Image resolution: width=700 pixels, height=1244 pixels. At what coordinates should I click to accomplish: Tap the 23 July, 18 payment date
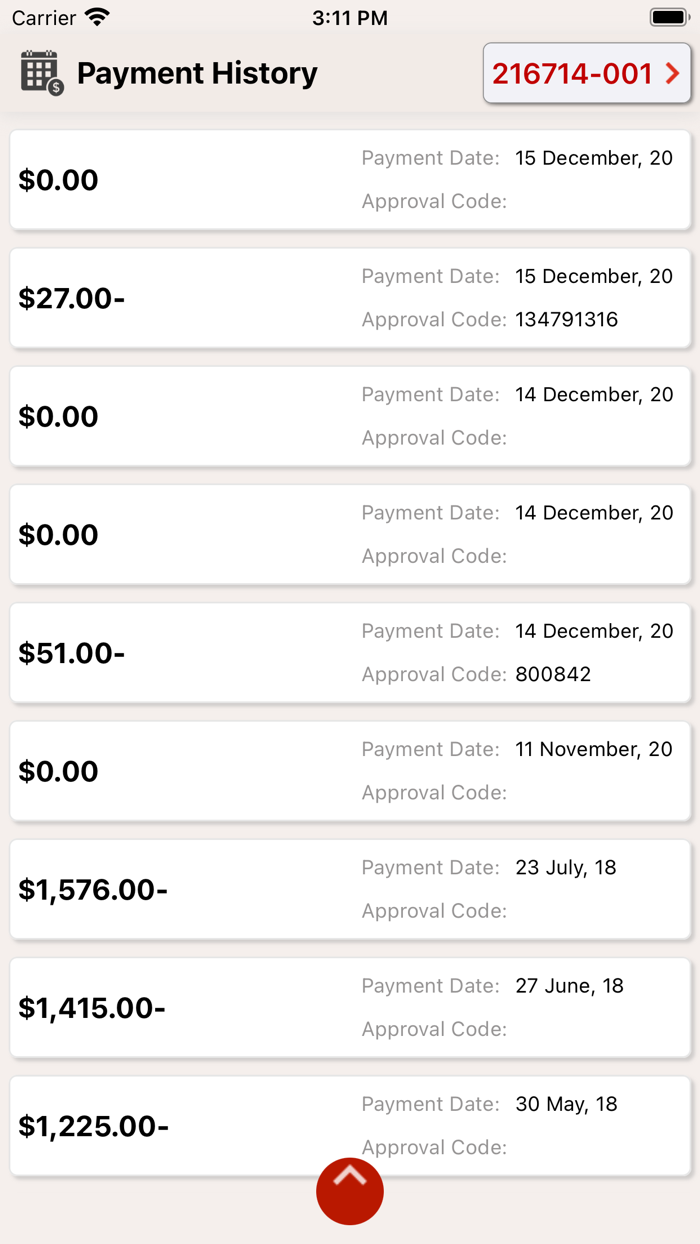(566, 868)
